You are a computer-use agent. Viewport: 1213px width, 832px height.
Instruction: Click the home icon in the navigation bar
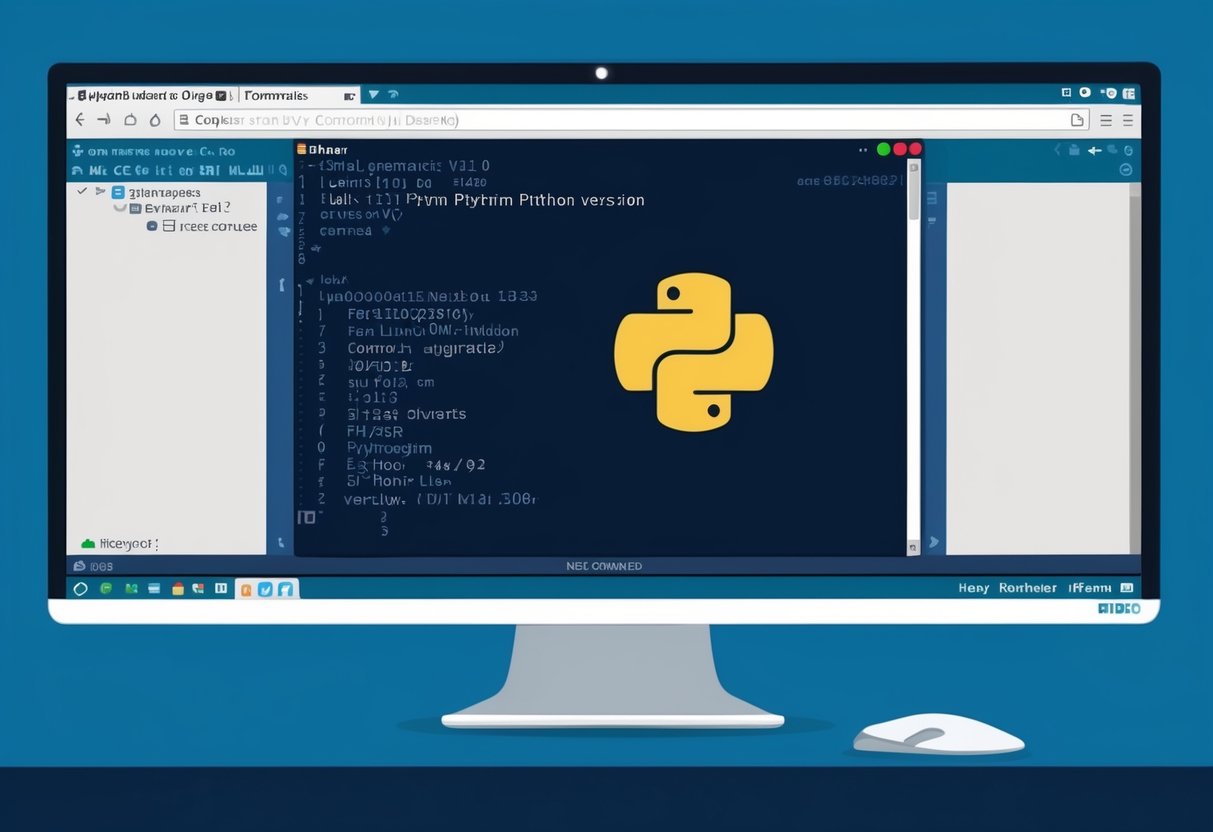click(130, 119)
